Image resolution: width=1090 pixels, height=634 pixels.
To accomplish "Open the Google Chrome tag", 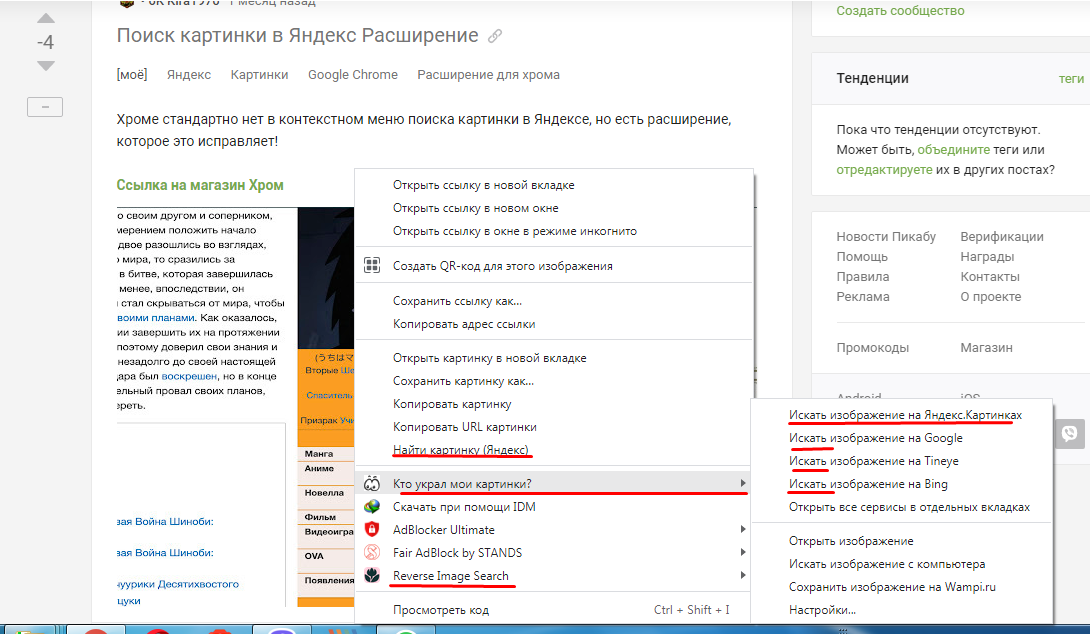I will point(353,74).
